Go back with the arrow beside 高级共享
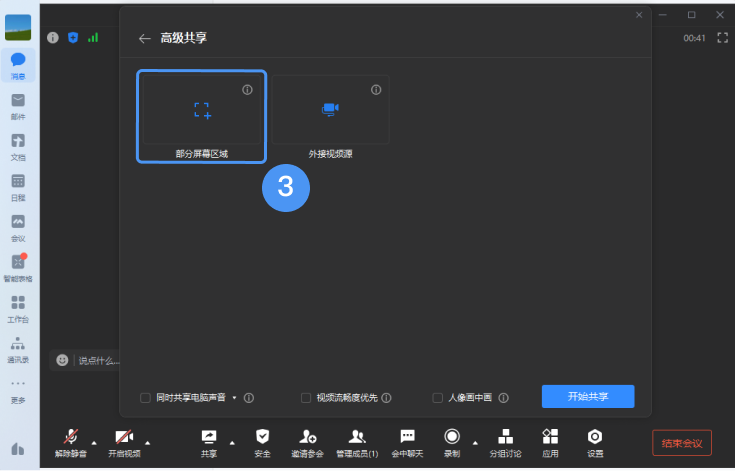Image resolution: width=735 pixels, height=471 pixels. pos(144,38)
